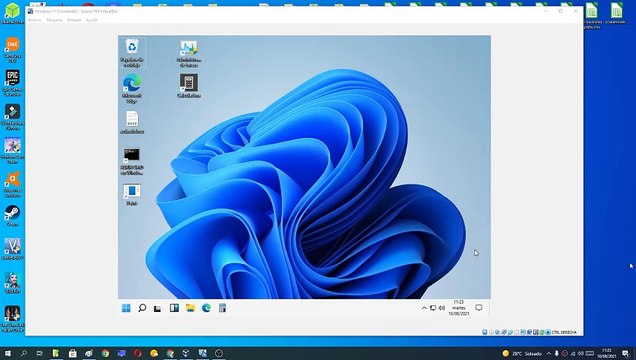Open File Explorer on the Windows 11 guest taskbar
Image resolution: width=636 pixels, height=360 pixels.
click(x=190, y=308)
